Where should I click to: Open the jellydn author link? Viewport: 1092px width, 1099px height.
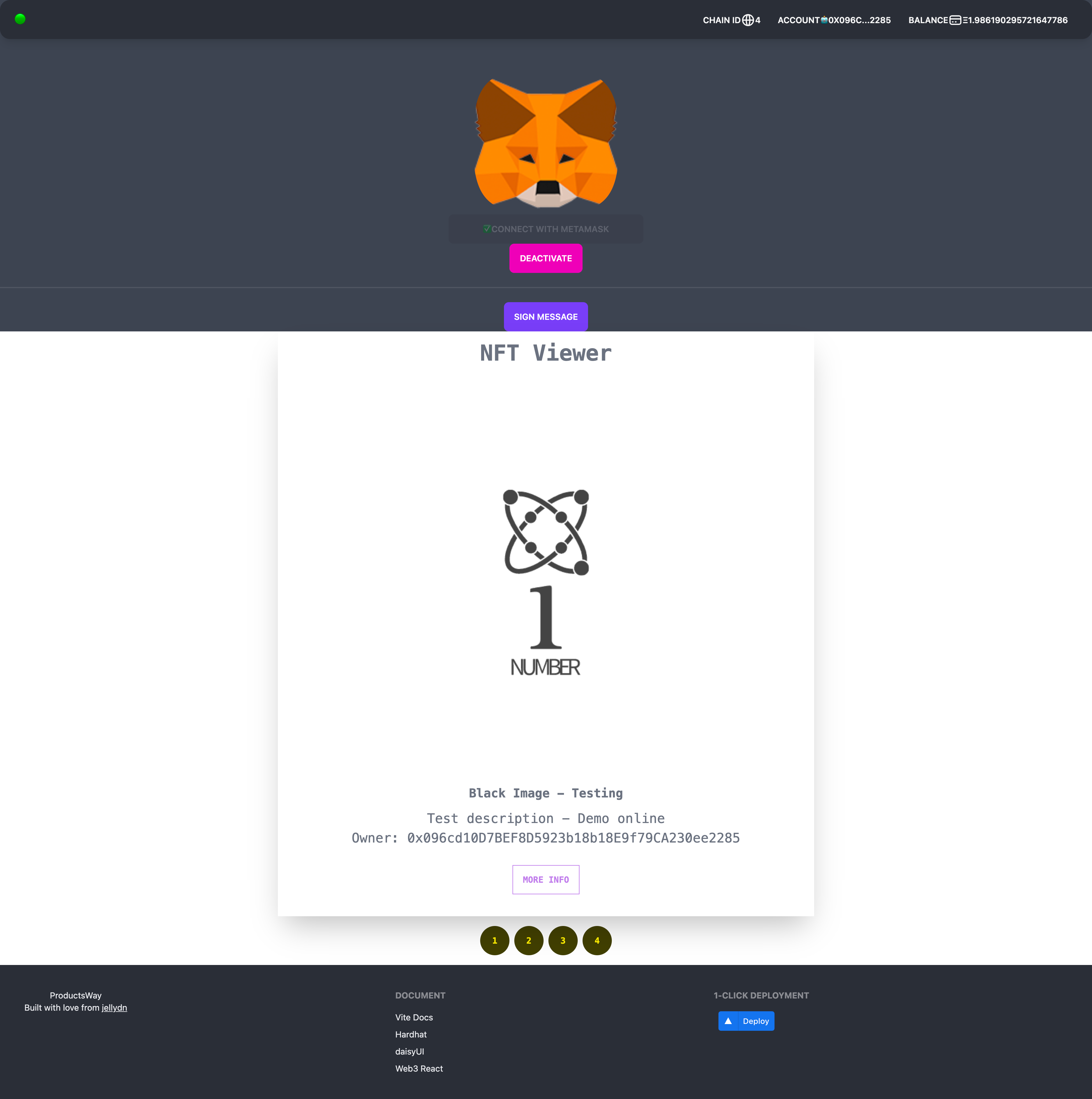pyautogui.click(x=114, y=1007)
